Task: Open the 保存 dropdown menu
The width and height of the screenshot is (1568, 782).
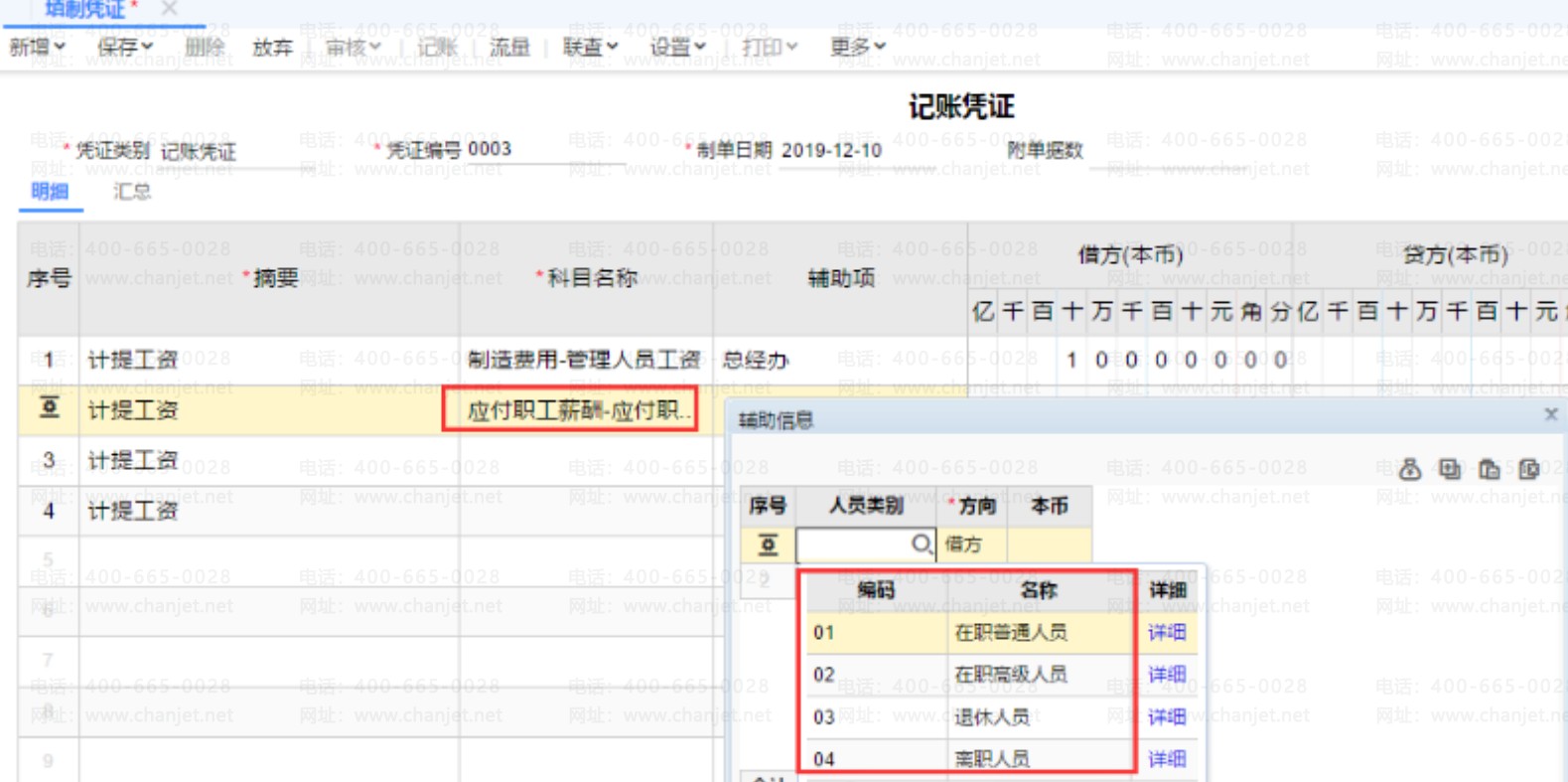Action: pyautogui.click(x=124, y=47)
